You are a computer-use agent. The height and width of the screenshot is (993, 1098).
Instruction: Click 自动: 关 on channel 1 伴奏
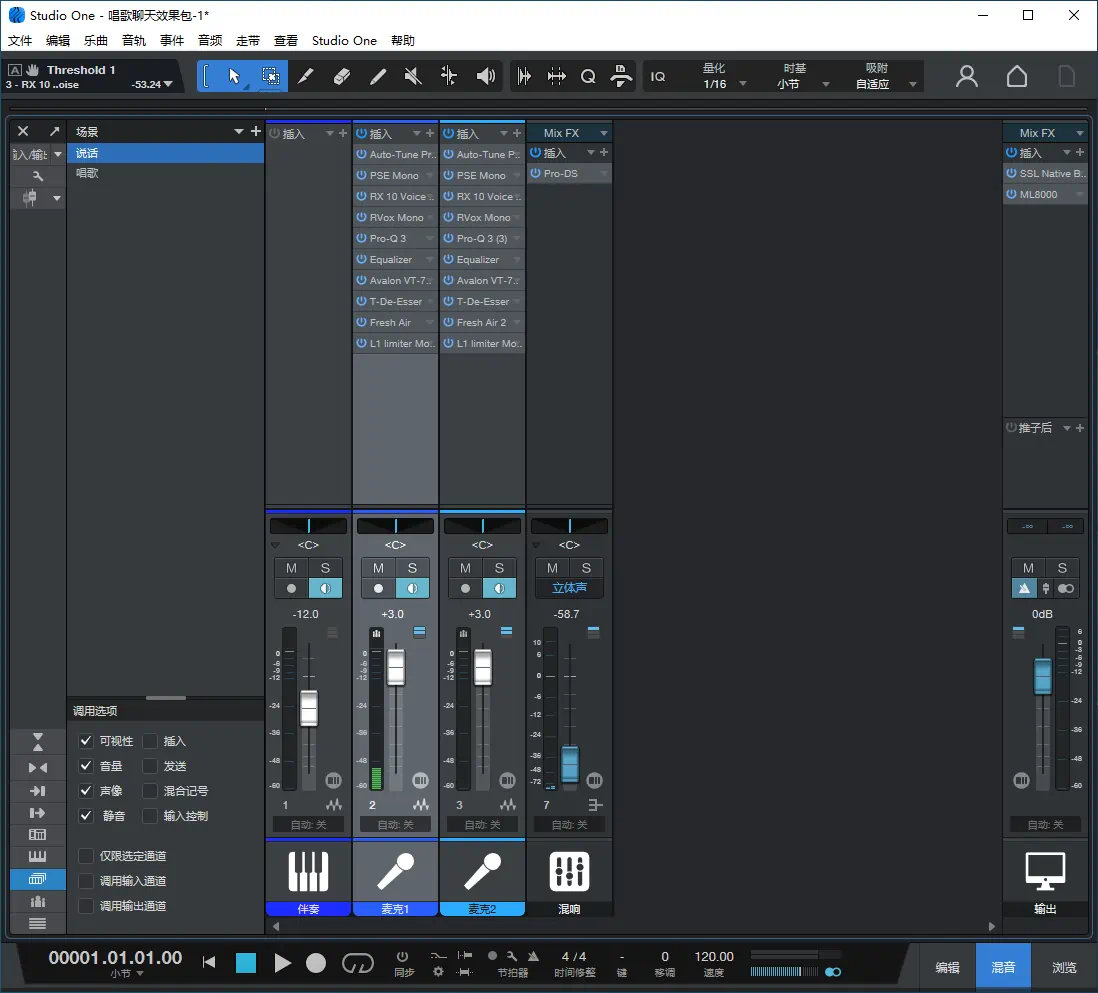pos(308,824)
